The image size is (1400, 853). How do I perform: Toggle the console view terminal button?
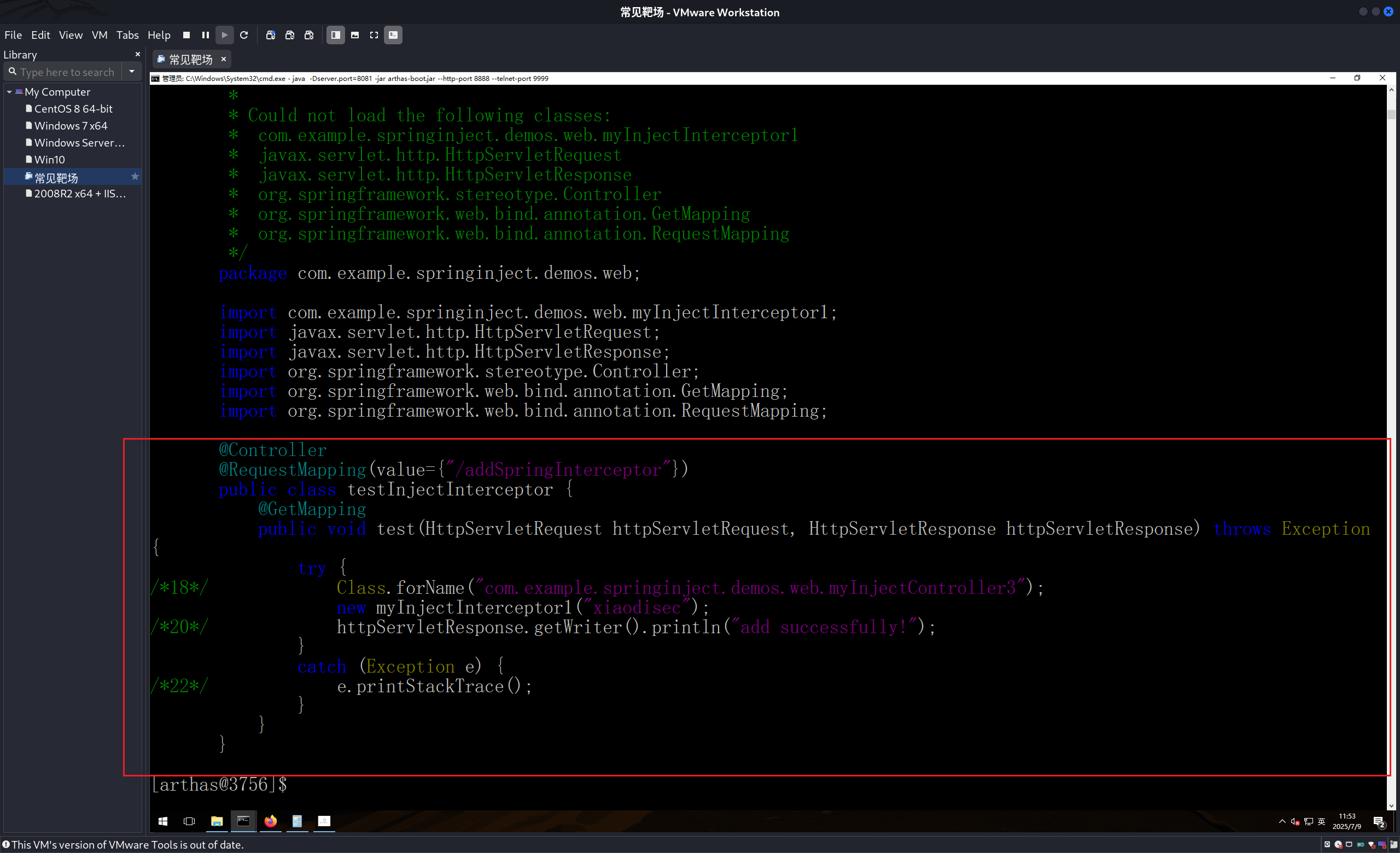point(393,35)
